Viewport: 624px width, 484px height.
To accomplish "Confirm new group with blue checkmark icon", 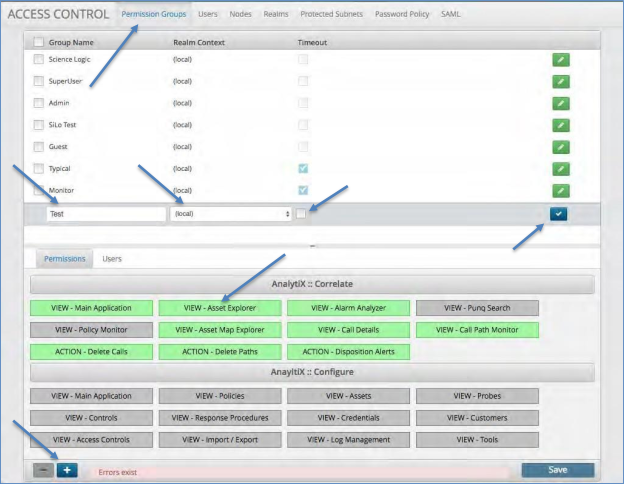I will [558, 213].
